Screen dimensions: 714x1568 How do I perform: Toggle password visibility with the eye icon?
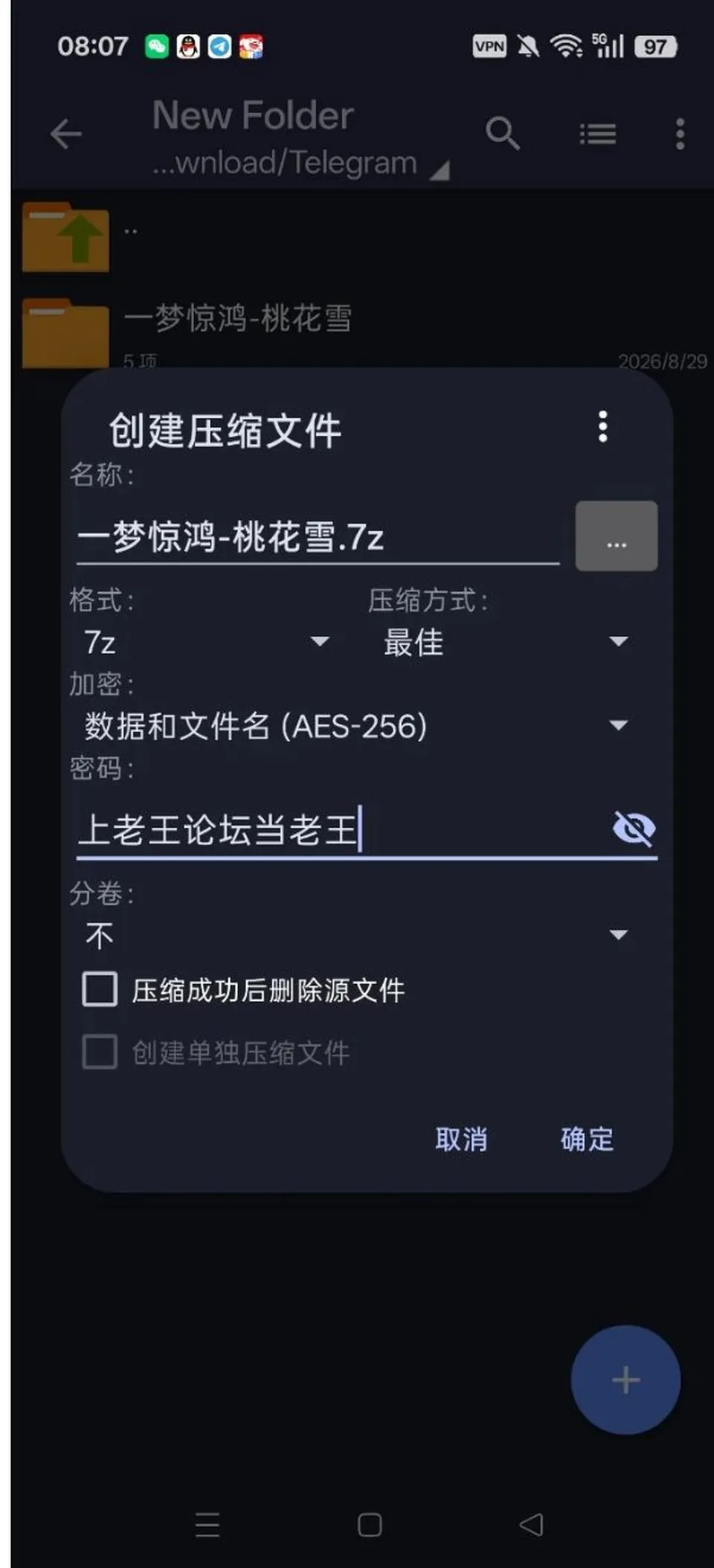(x=634, y=829)
